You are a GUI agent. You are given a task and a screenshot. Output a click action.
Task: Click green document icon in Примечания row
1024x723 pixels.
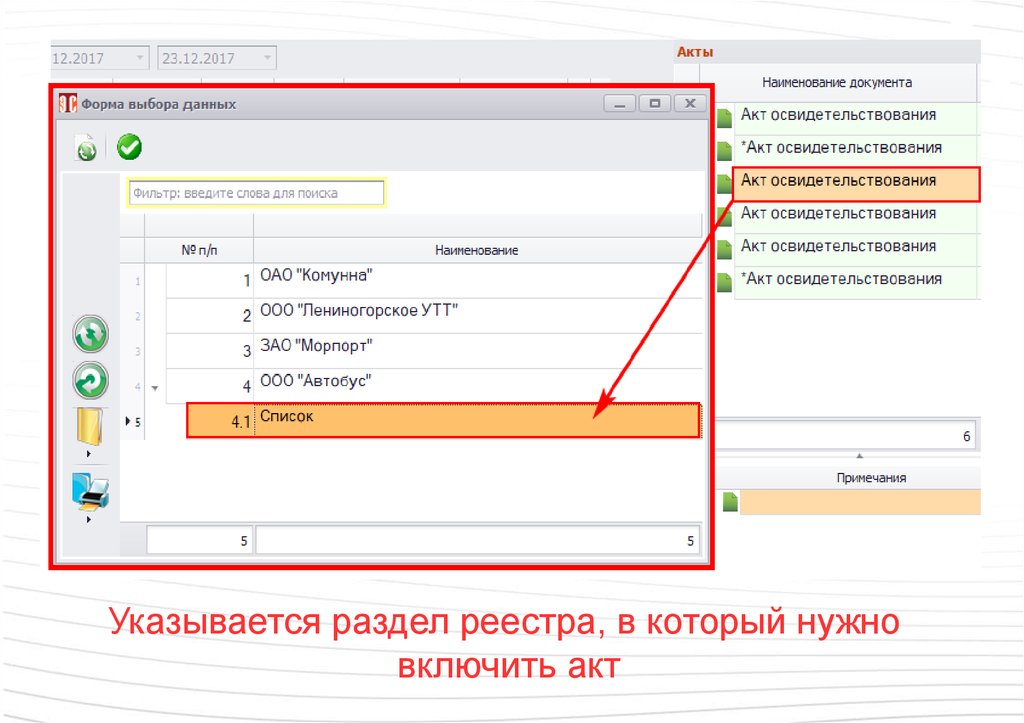point(730,502)
